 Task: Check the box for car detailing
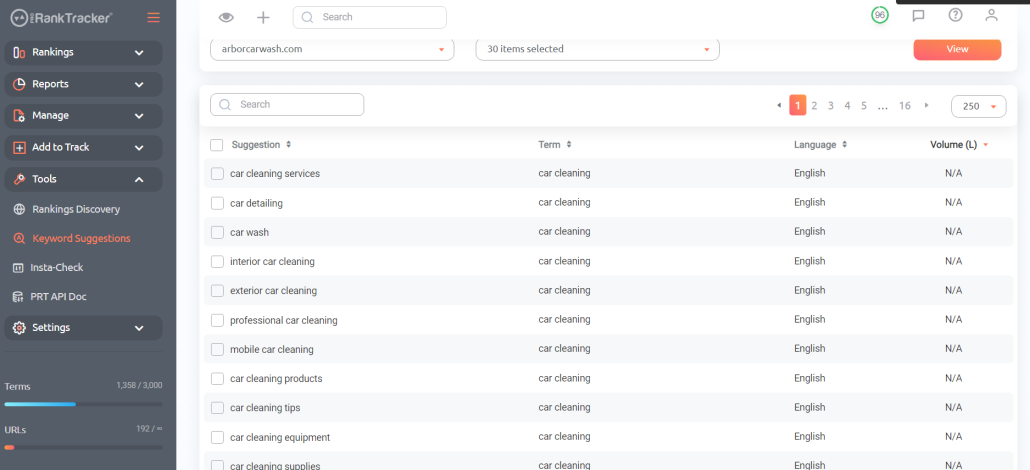pos(217,203)
